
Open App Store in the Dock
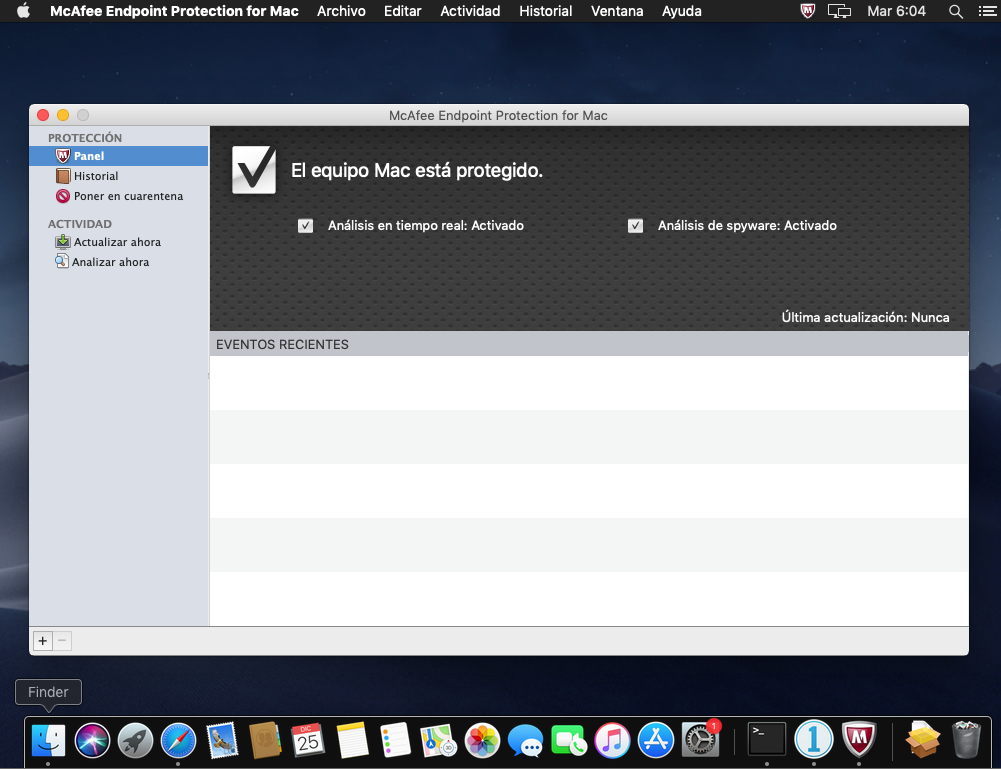656,741
